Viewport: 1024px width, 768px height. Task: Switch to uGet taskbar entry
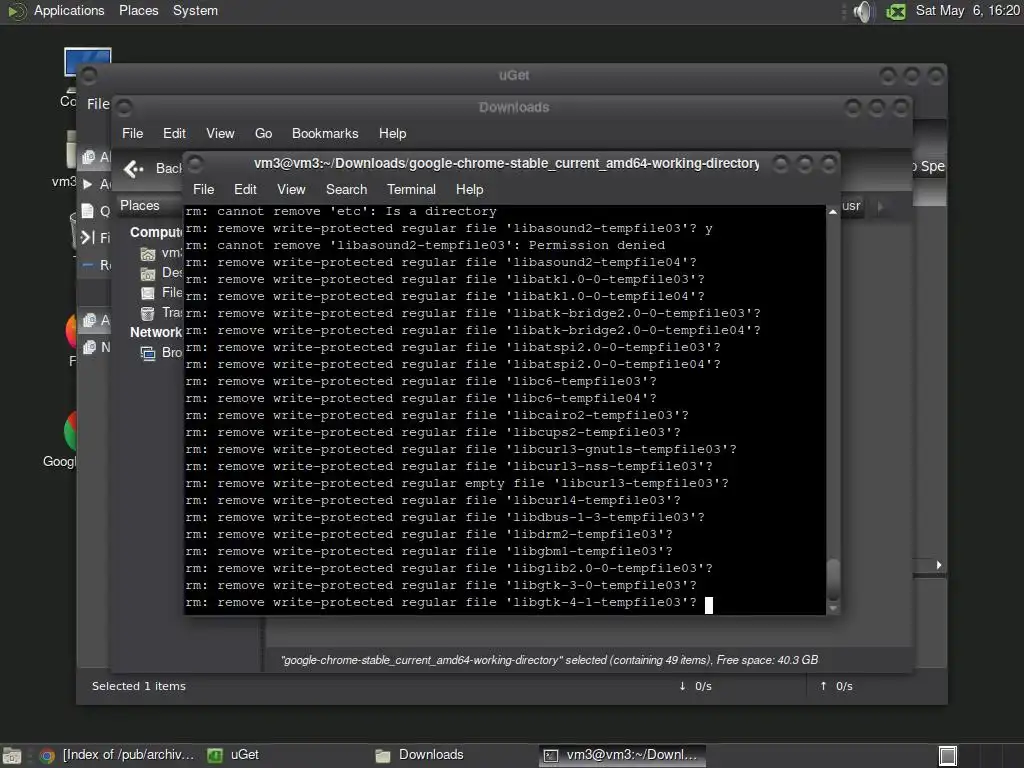(x=234, y=755)
